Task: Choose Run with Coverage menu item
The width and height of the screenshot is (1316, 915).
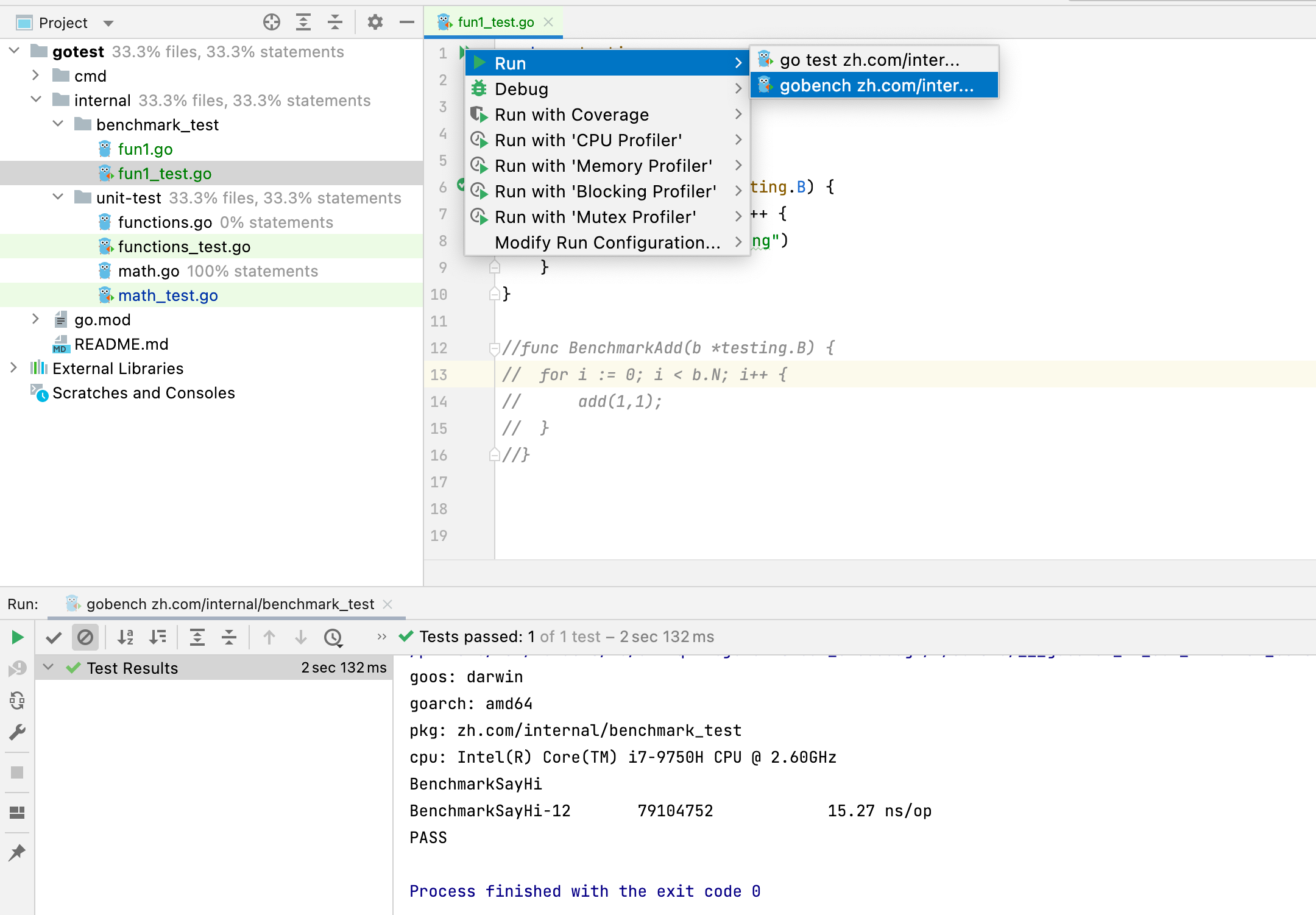Action: click(x=607, y=115)
